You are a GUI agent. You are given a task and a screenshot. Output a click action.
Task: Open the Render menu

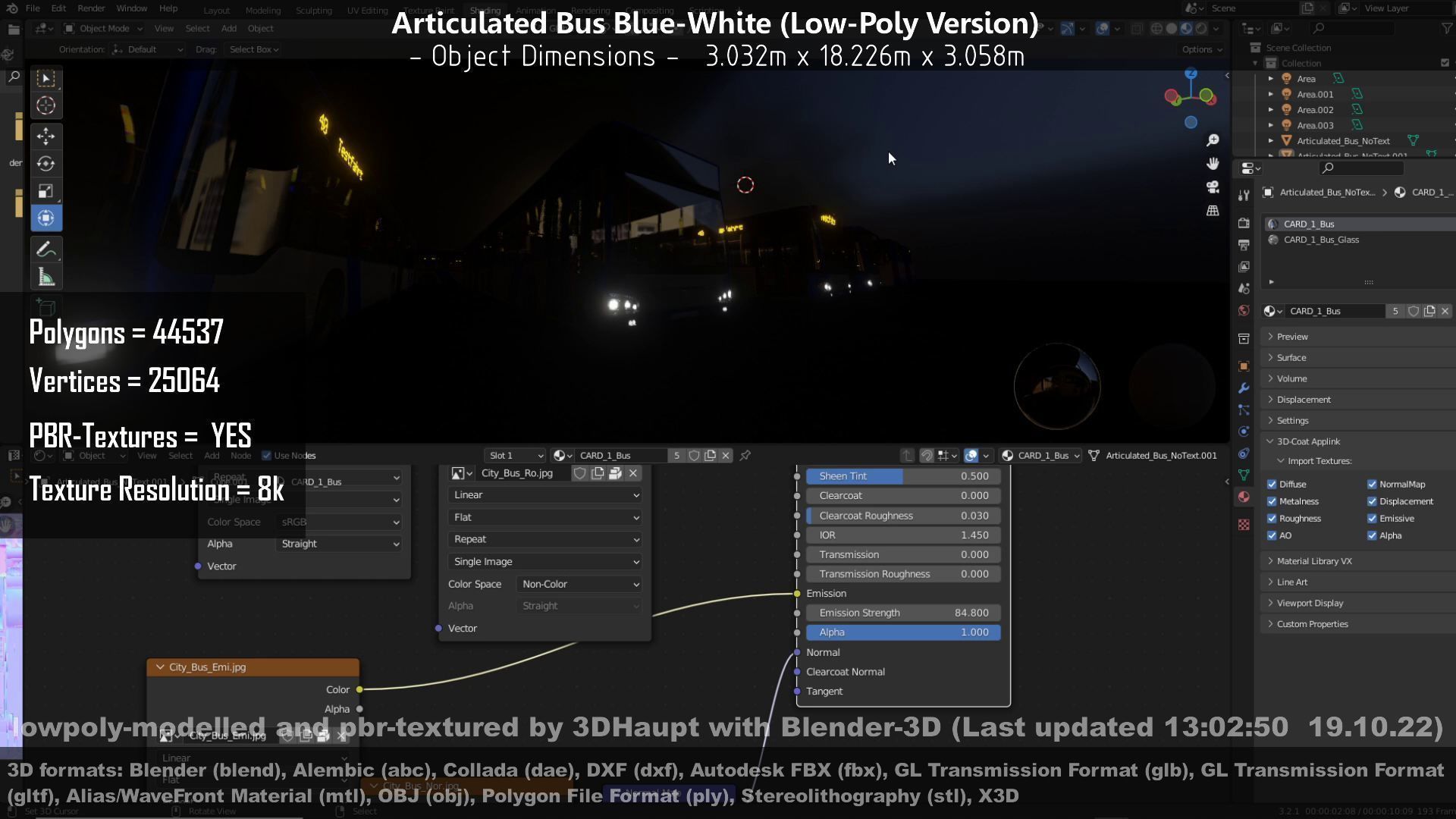pos(92,8)
